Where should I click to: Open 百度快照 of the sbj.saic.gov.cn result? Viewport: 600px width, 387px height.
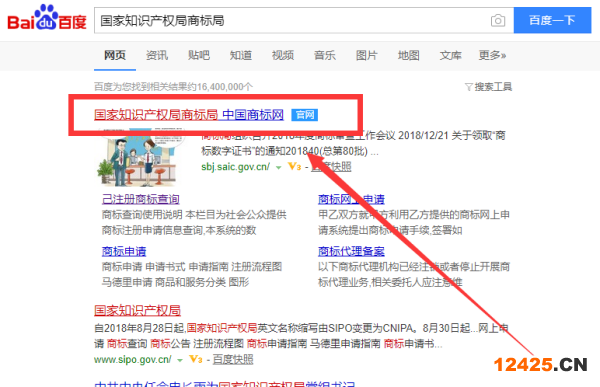click(331, 167)
